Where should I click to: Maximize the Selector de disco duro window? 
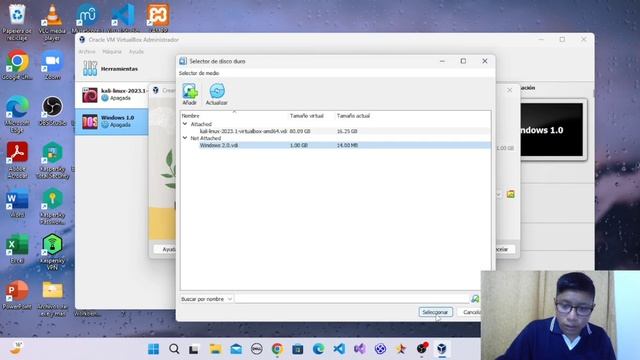pyautogui.click(x=463, y=61)
